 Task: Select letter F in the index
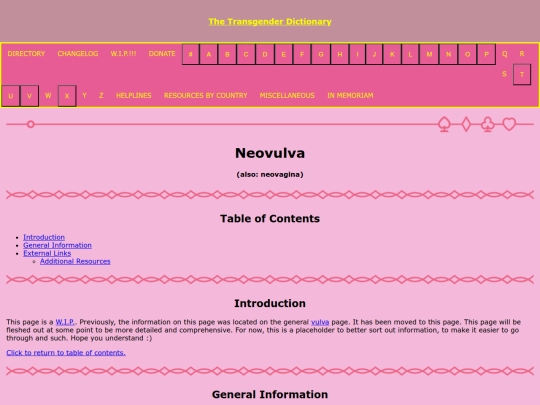pyautogui.click(x=302, y=54)
